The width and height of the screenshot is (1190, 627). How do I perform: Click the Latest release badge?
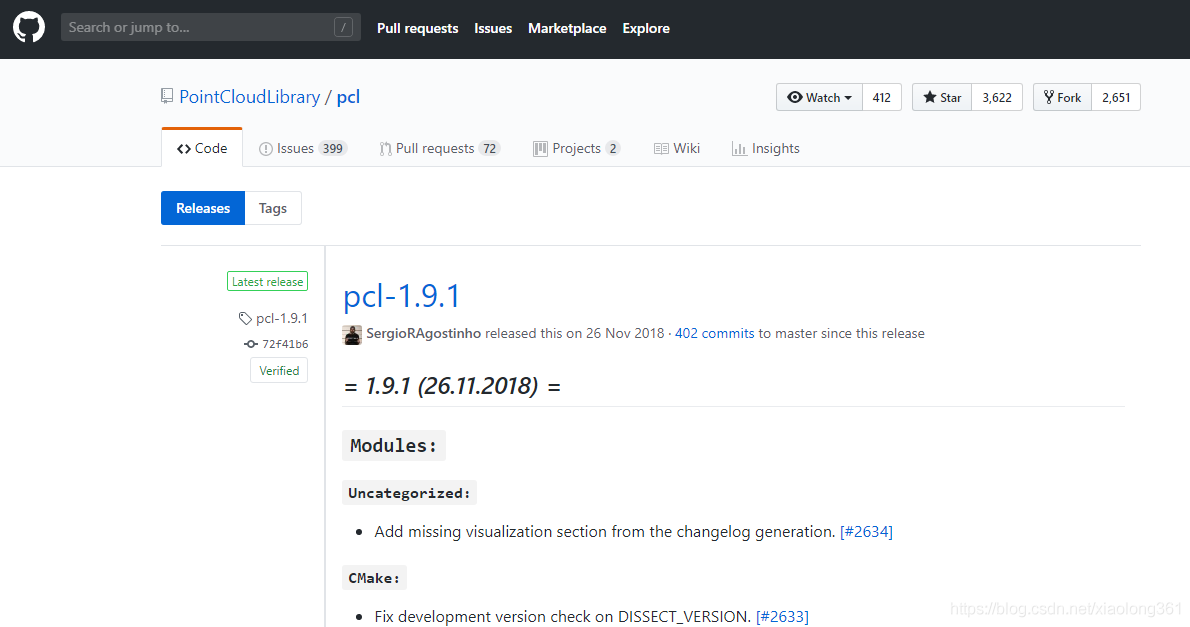(267, 282)
